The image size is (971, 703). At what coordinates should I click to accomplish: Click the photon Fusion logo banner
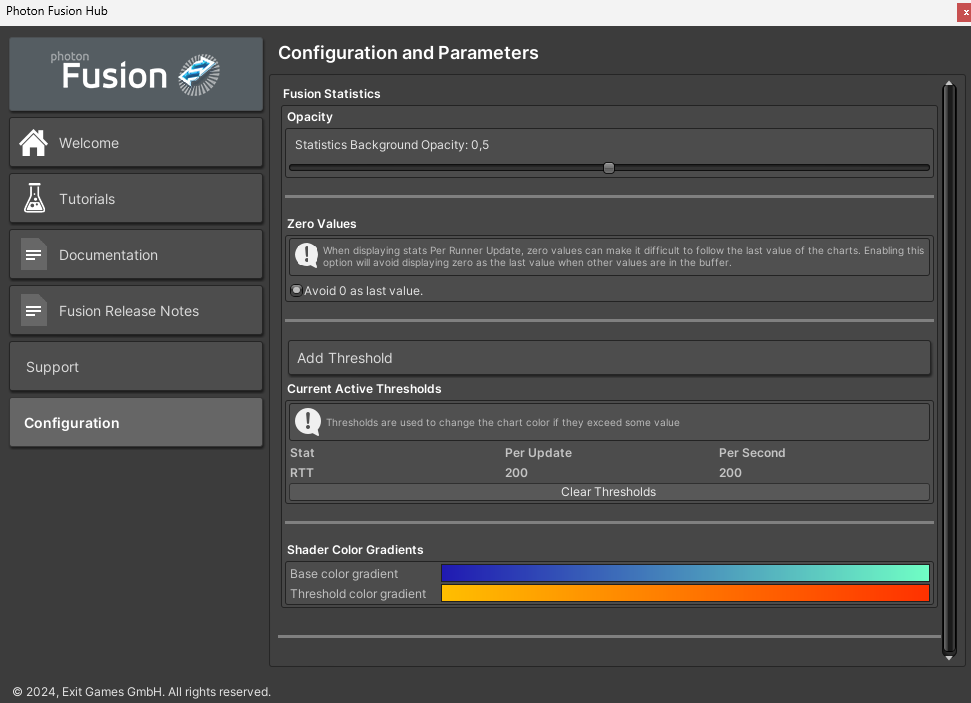point(135,73)
